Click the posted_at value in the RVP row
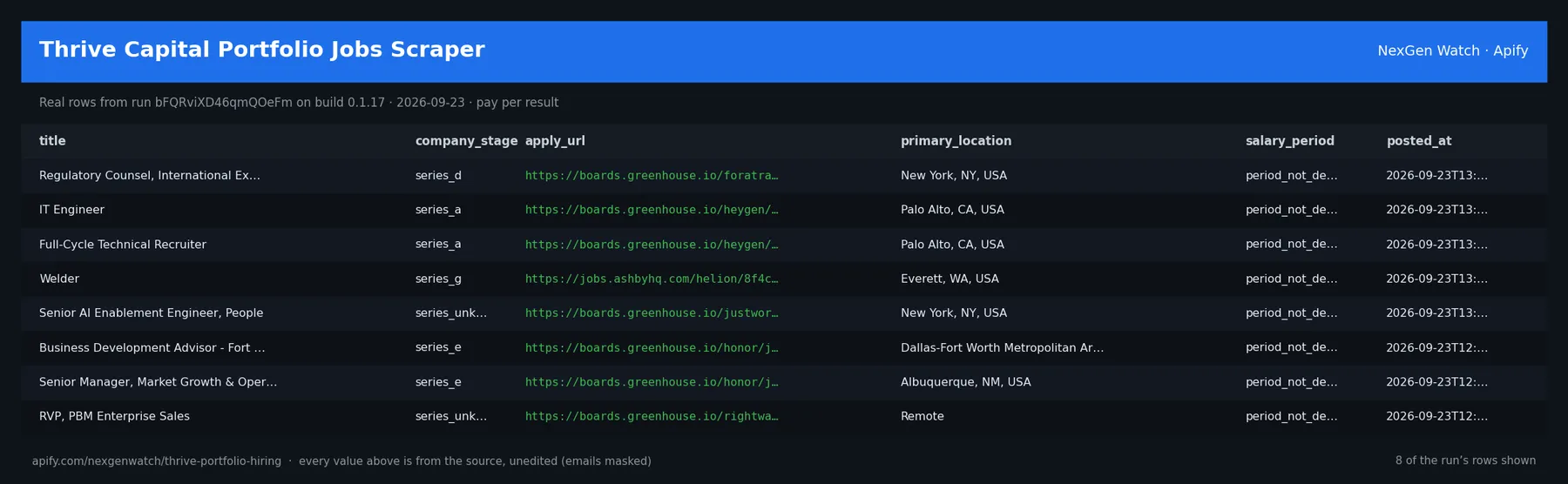1568x484 pixels. 1436,416
